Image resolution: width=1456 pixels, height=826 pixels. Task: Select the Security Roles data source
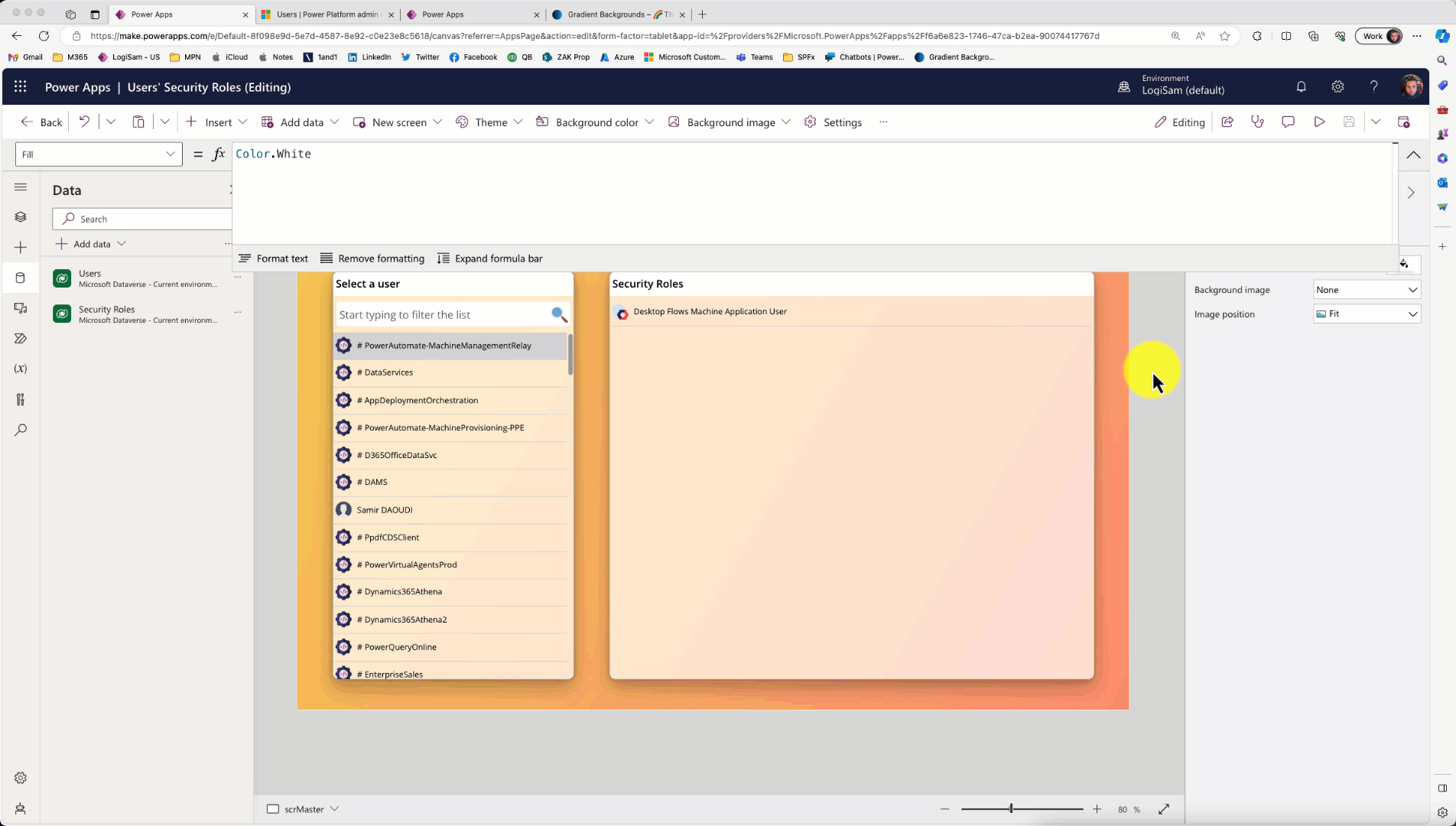click(146, 314)
